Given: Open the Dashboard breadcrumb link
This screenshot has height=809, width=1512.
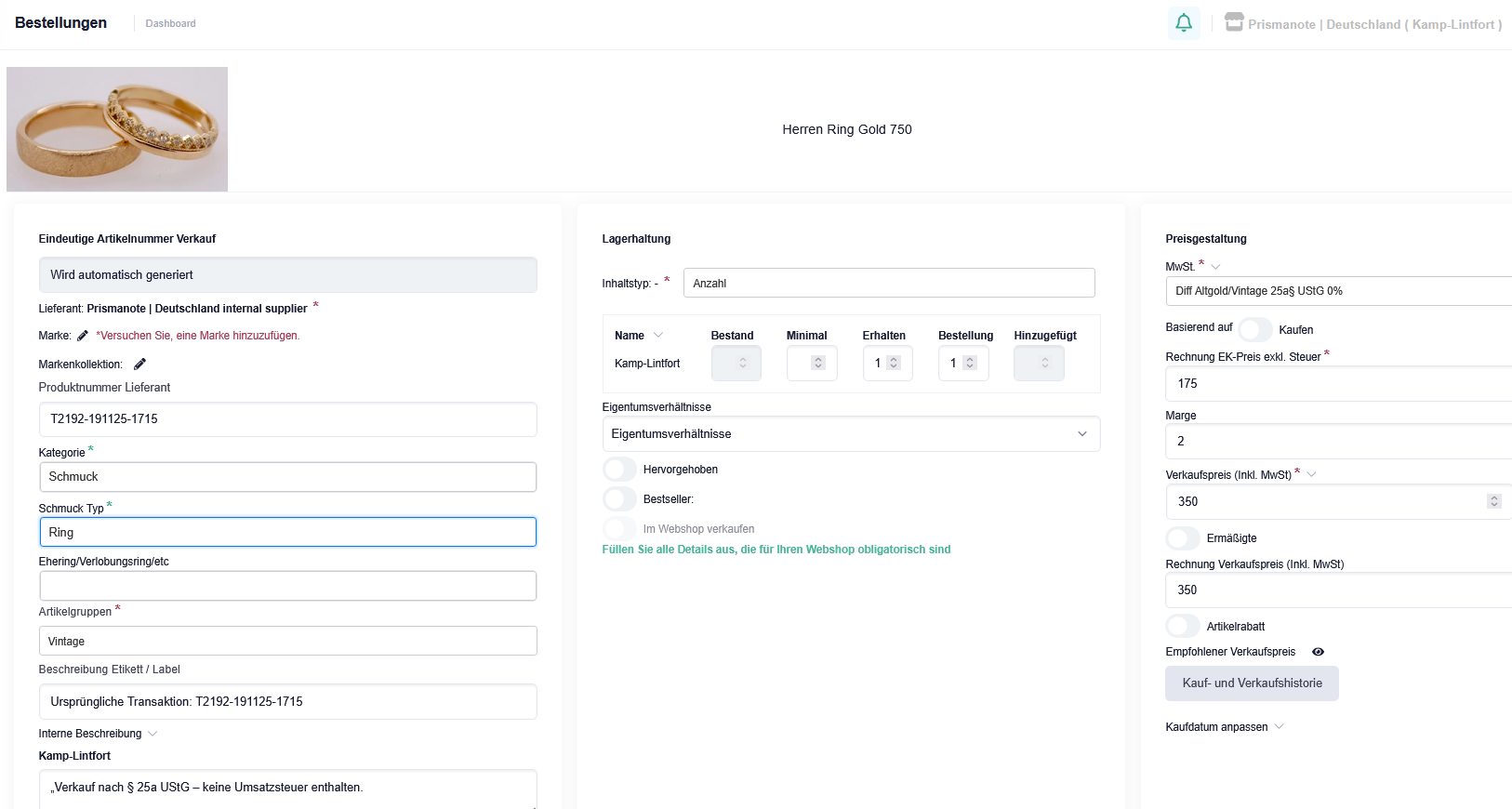Looking at the screenshot, I should [x=170, y=23].
